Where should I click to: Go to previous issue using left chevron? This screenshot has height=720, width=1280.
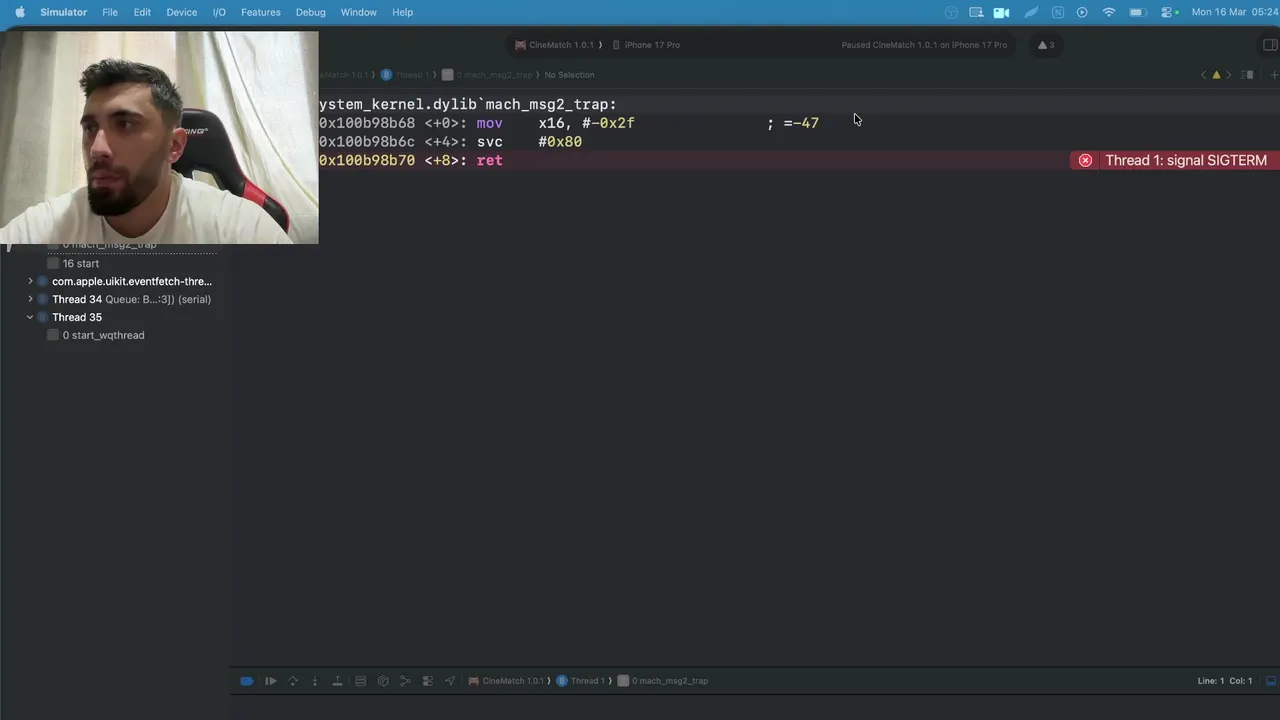click(1203, 75)
